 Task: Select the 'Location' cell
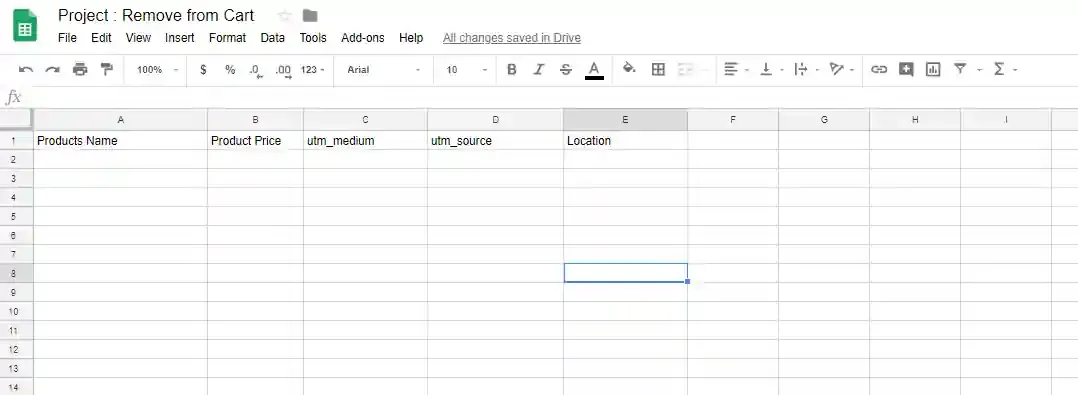tap(625, 140)
